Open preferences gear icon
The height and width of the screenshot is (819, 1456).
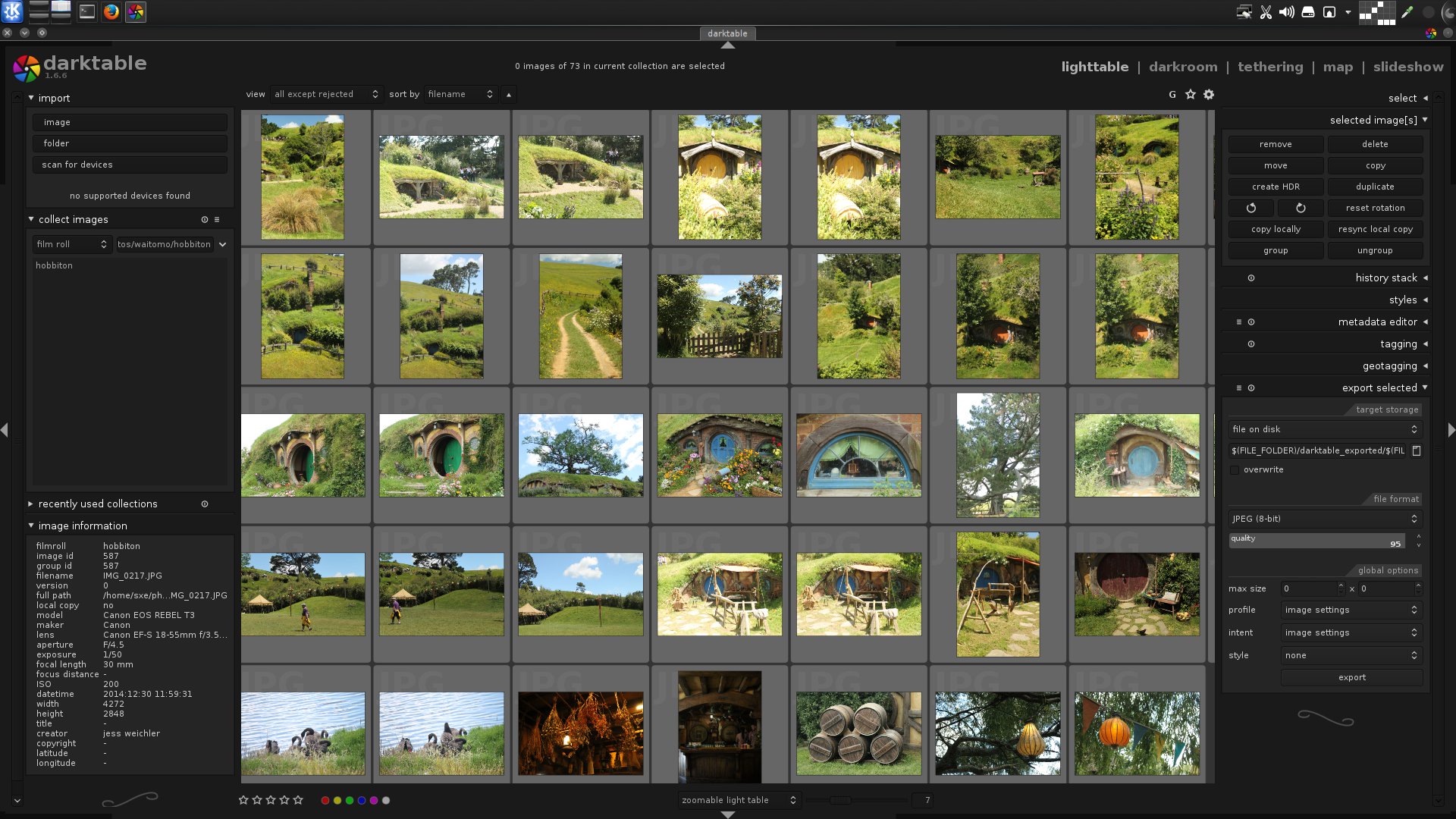[1209, 95]
